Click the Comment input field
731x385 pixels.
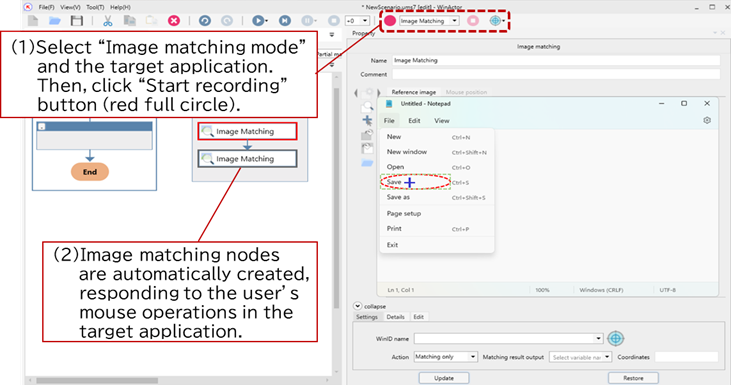click(x=556, y=74)
